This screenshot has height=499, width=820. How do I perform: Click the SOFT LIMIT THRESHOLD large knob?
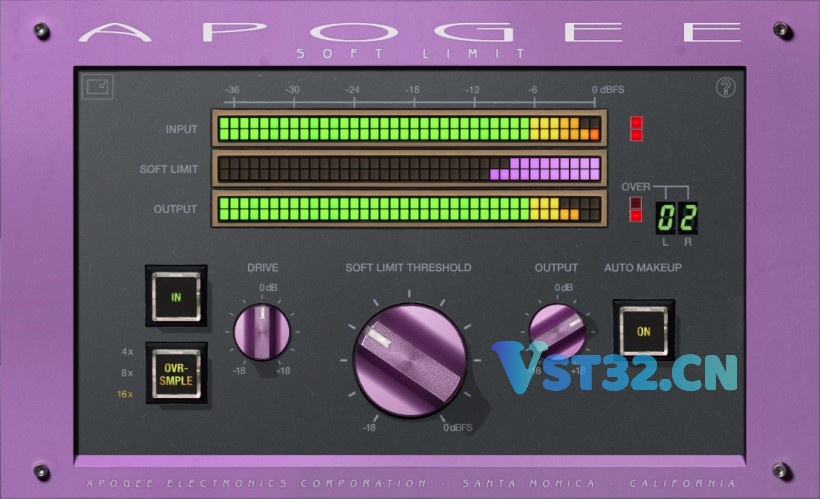[x=410, y=361]
